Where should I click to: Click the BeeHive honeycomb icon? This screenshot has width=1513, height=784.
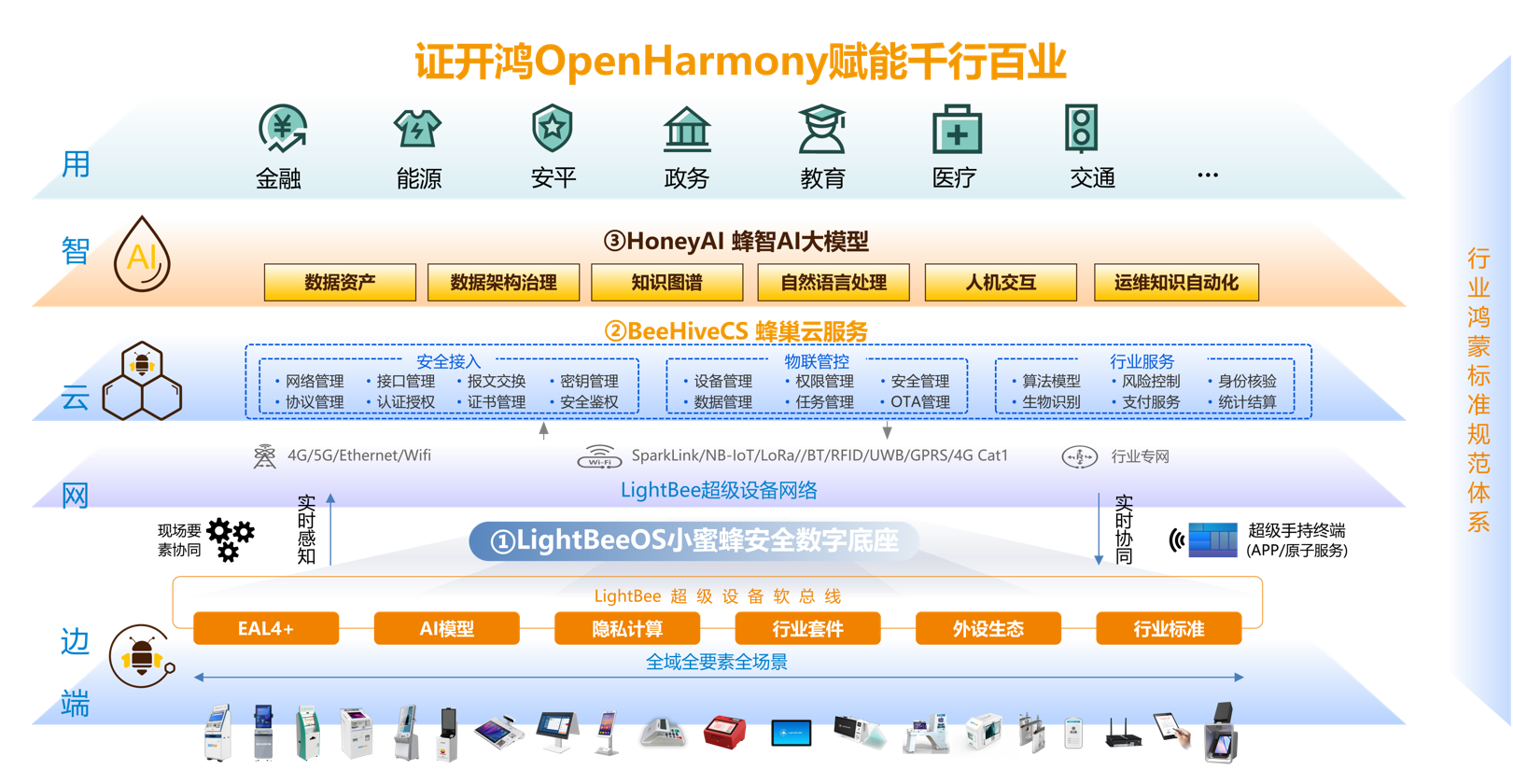coord(142,382)
